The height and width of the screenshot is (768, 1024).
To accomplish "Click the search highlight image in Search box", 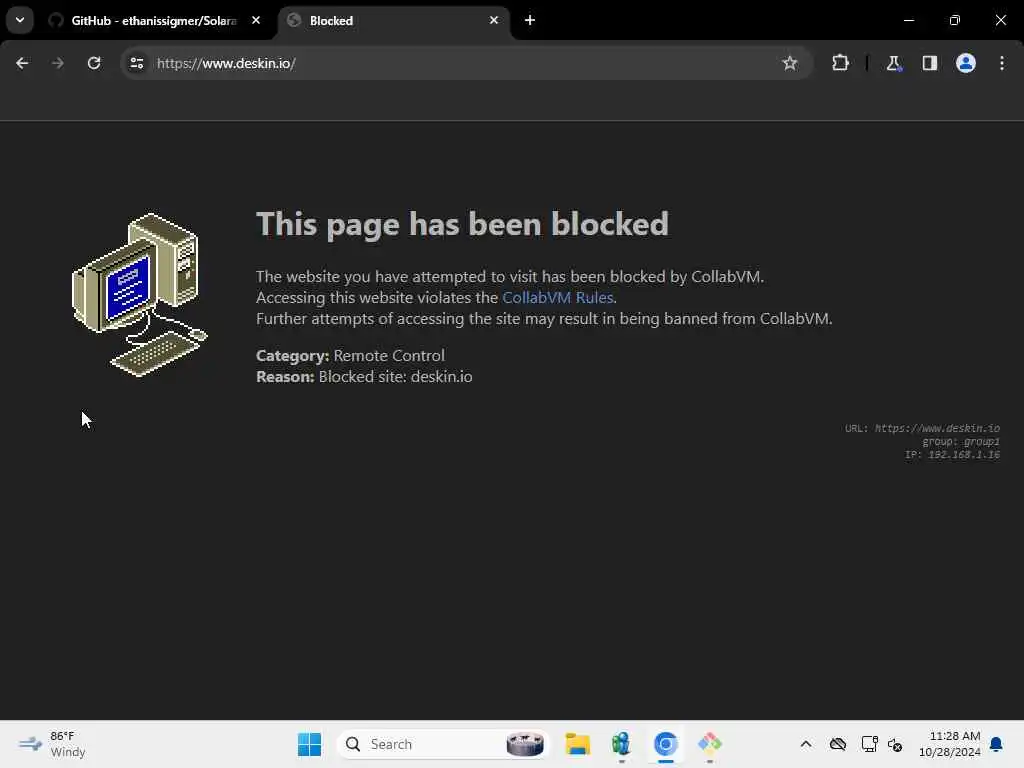I will [x=524, y=744].
